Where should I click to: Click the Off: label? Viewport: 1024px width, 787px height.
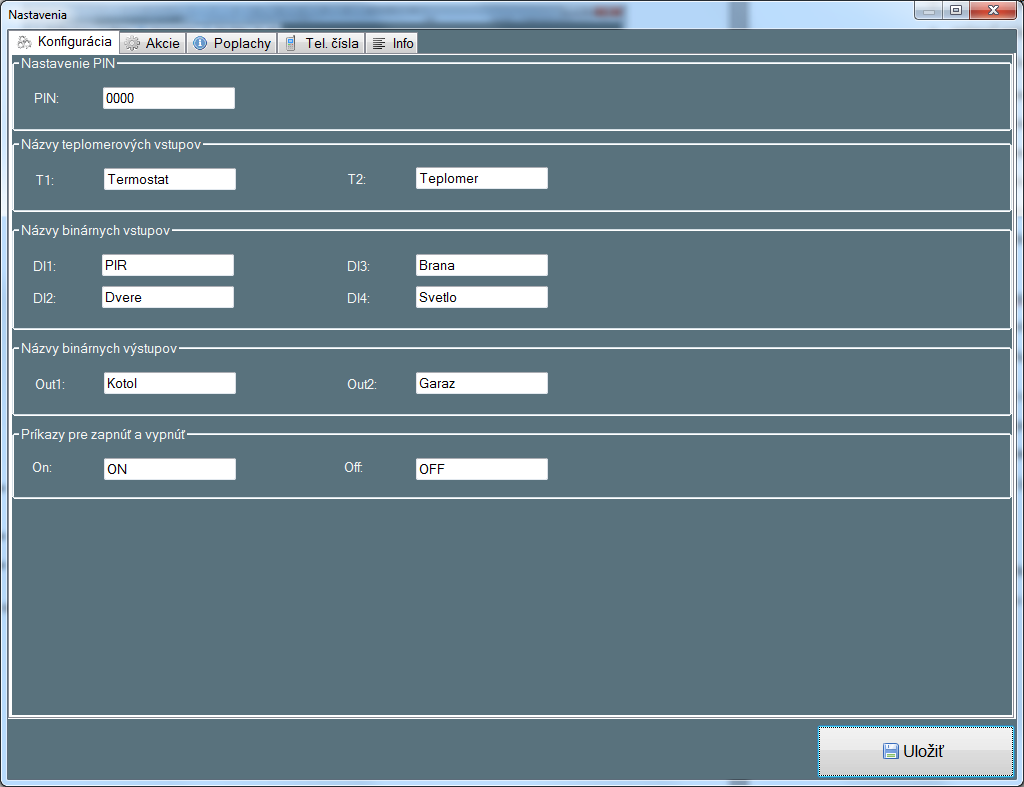point(353,468)
